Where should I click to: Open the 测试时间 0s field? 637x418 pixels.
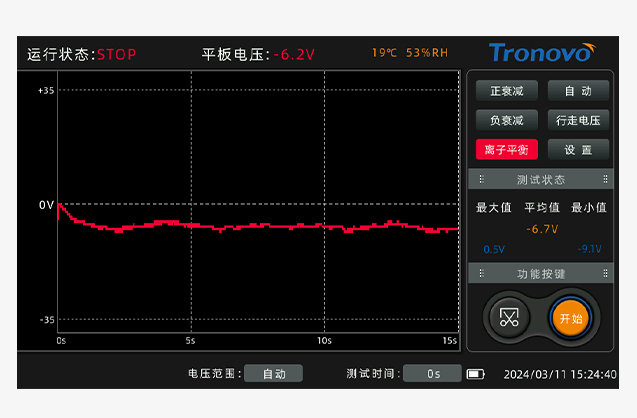(x=433, y=373)
